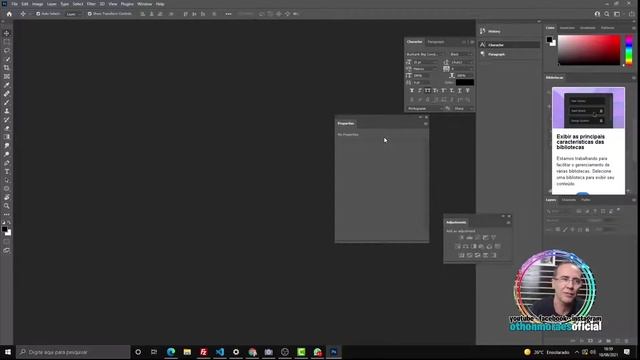Select the Lasso tool
Viewport: 640px width, 360px height.
tap(7, 50)
